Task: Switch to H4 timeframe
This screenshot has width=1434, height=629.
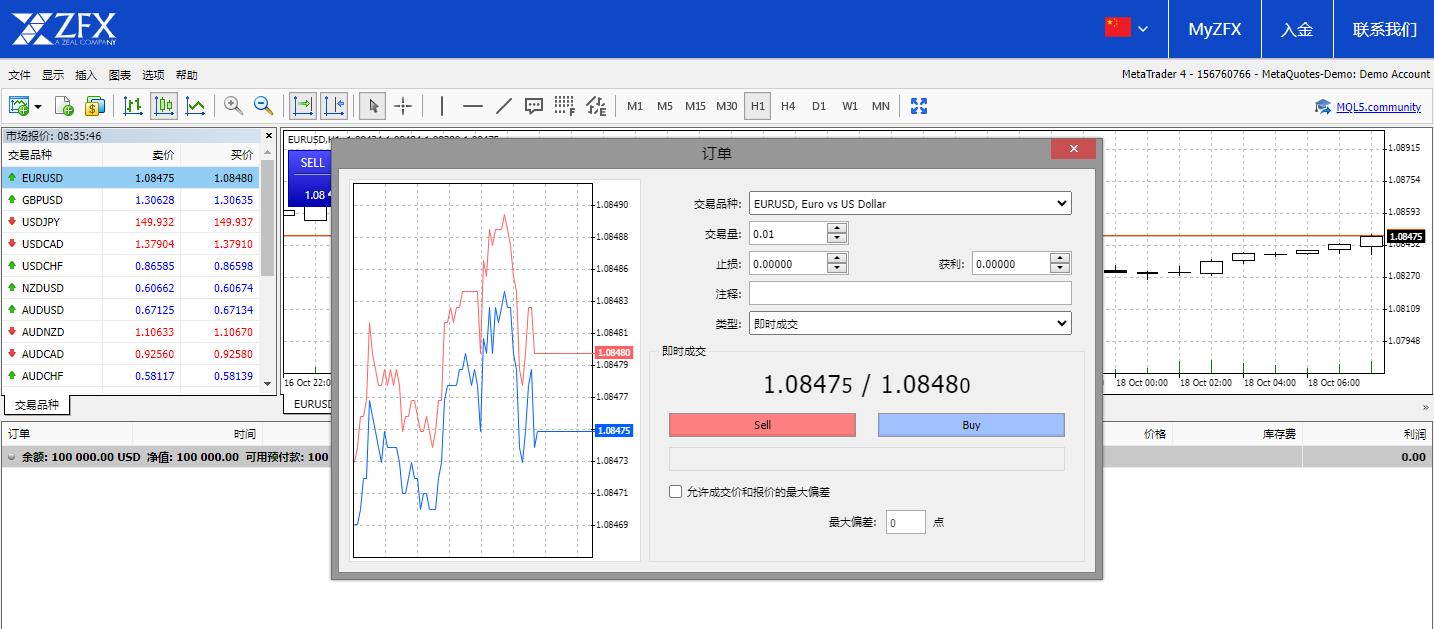Action: 788,106
